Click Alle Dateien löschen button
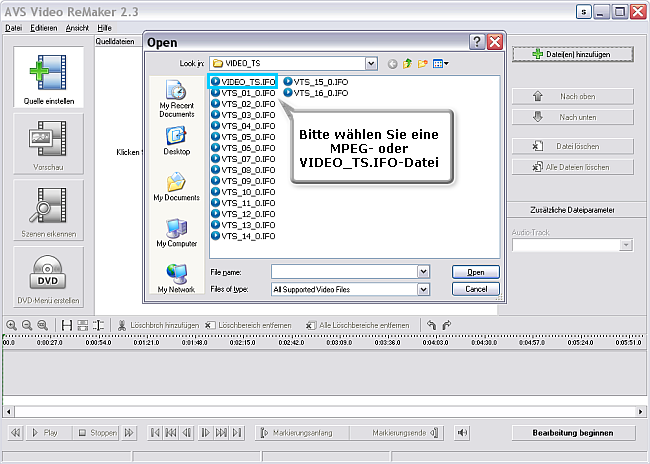This screenshot has width=650, height=464. coord(573,167)
